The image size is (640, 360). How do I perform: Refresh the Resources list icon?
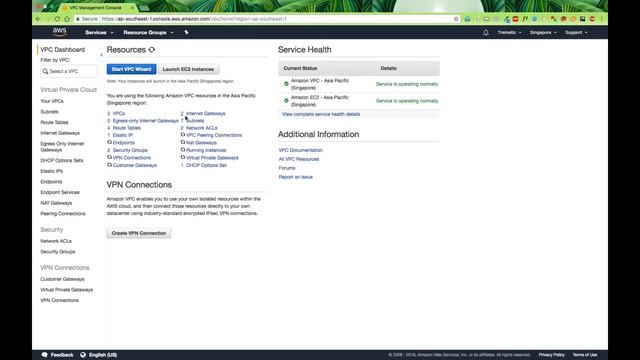coord(152,49)
